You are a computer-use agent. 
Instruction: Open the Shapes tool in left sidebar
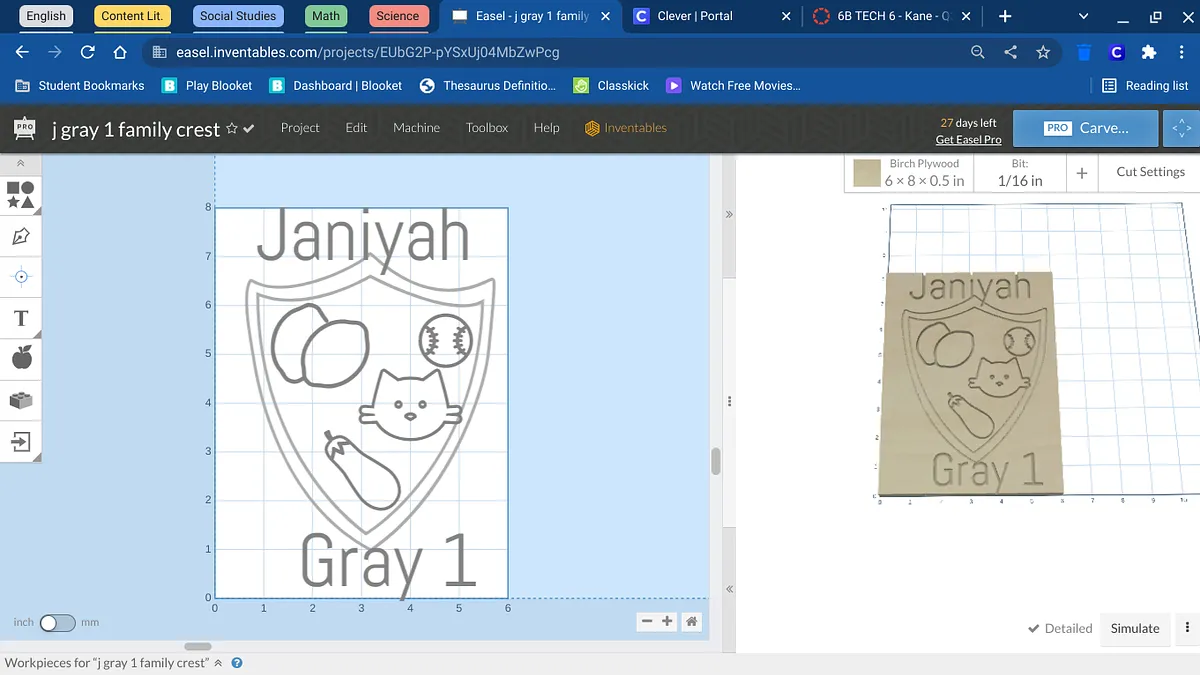click(21, 195)
